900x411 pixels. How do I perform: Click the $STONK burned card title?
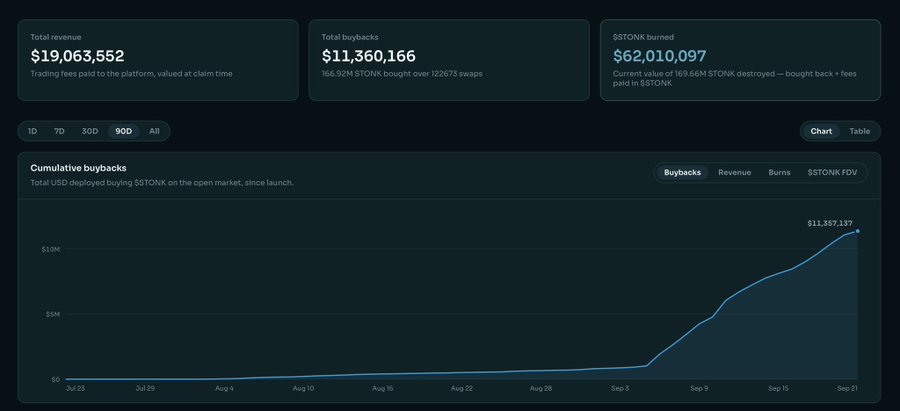pyautogui.click(x=643, y=37)
